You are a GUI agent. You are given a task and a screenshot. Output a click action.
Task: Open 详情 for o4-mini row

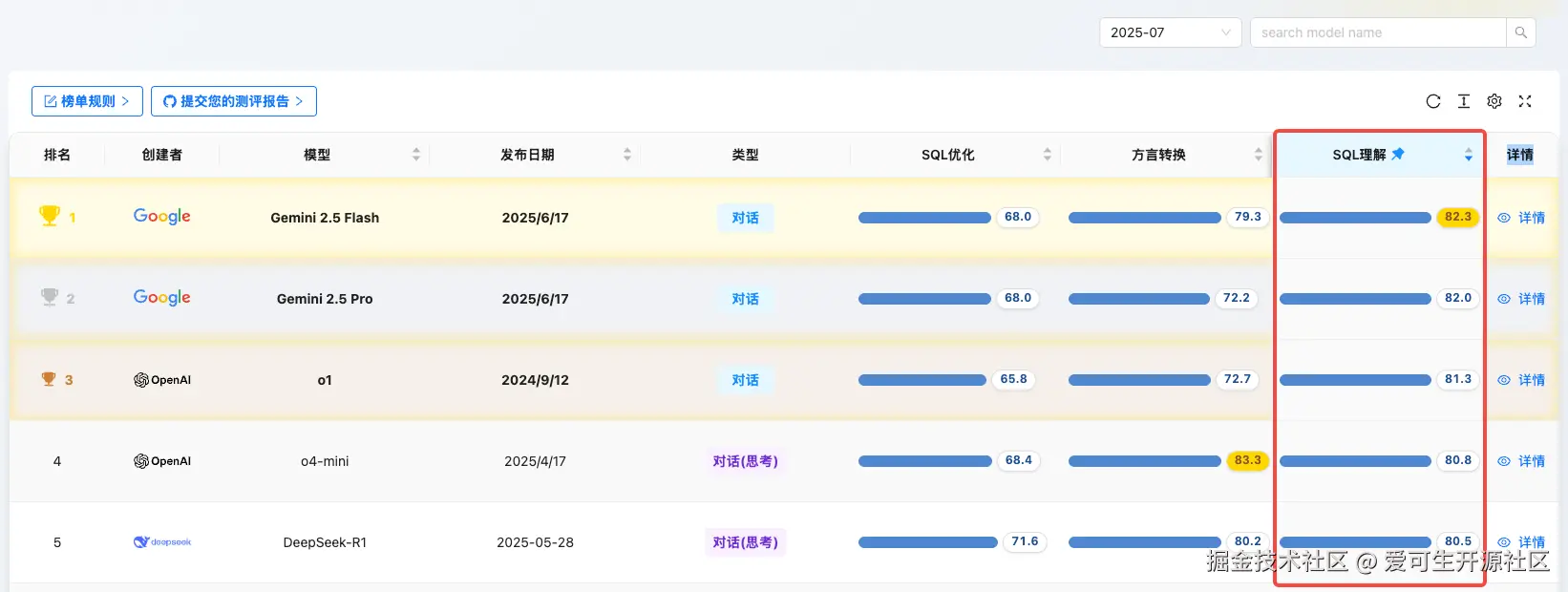click(1521, 461)
